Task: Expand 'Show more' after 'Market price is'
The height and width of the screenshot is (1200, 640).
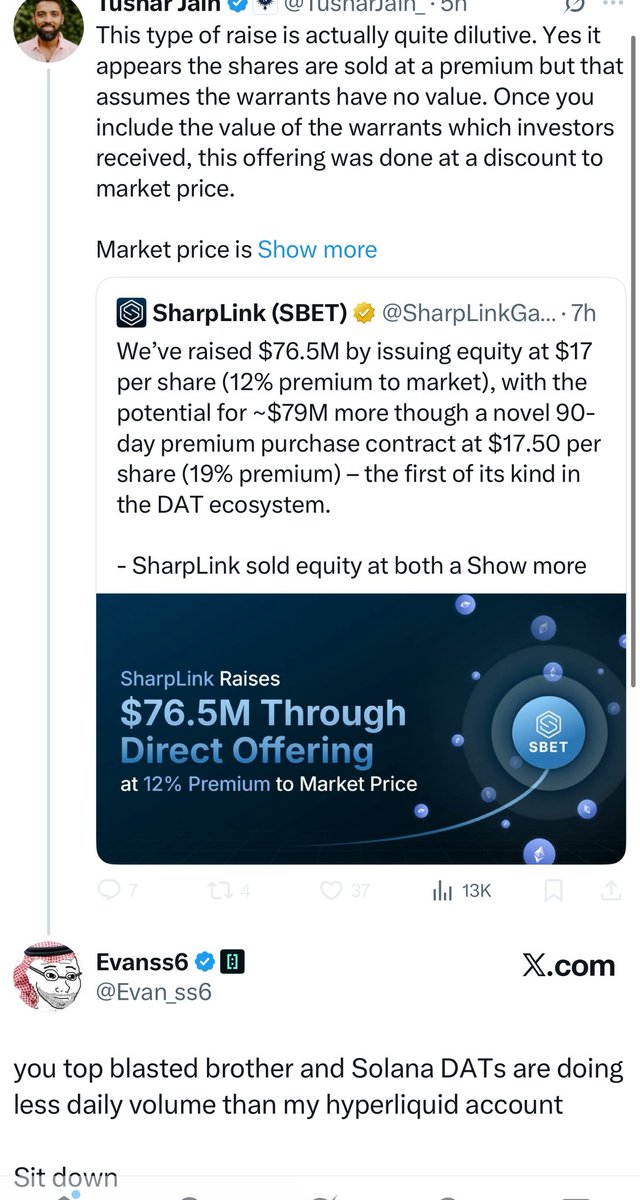Action: click(x=317, y=249)
